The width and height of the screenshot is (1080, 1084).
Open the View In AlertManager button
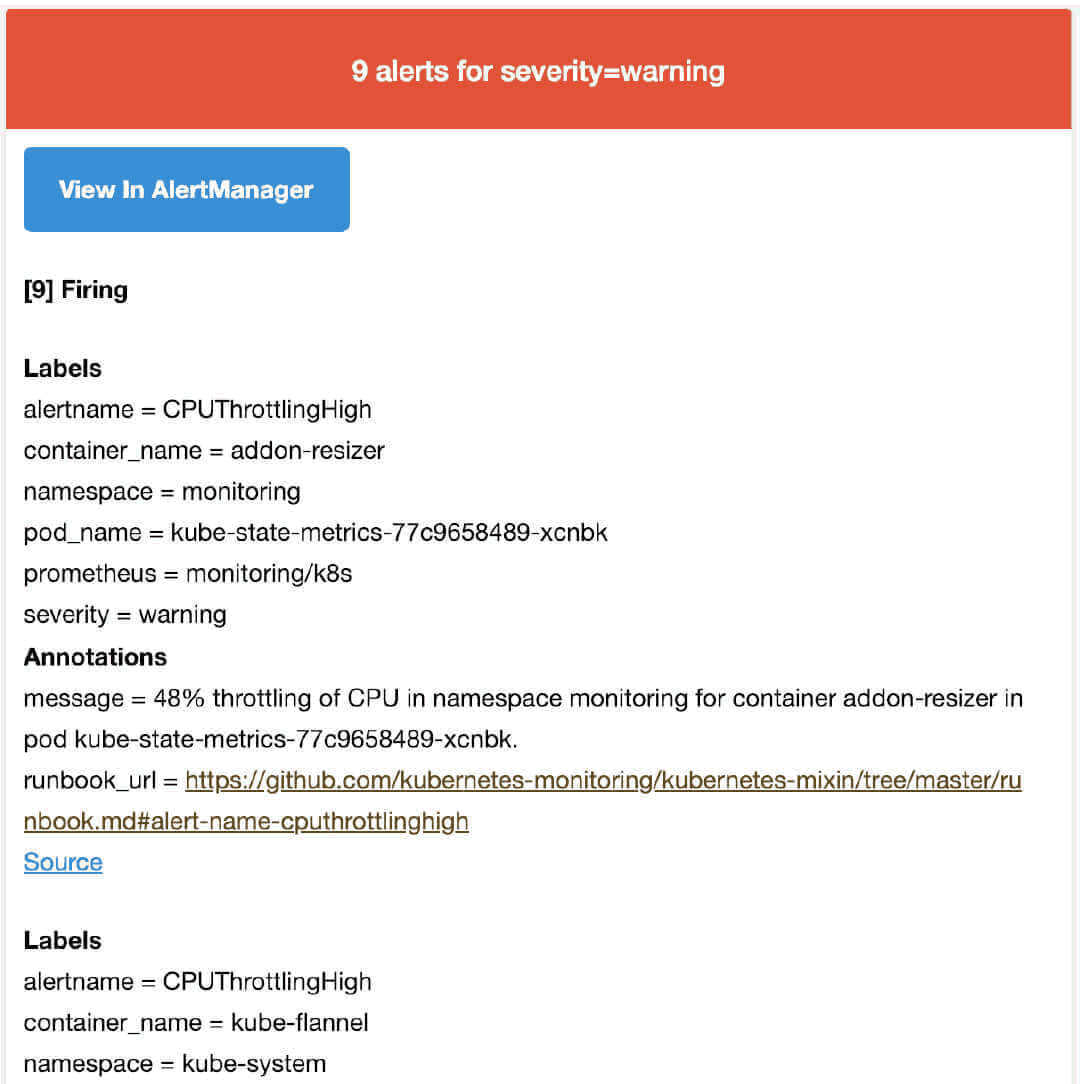pos(187,189)
